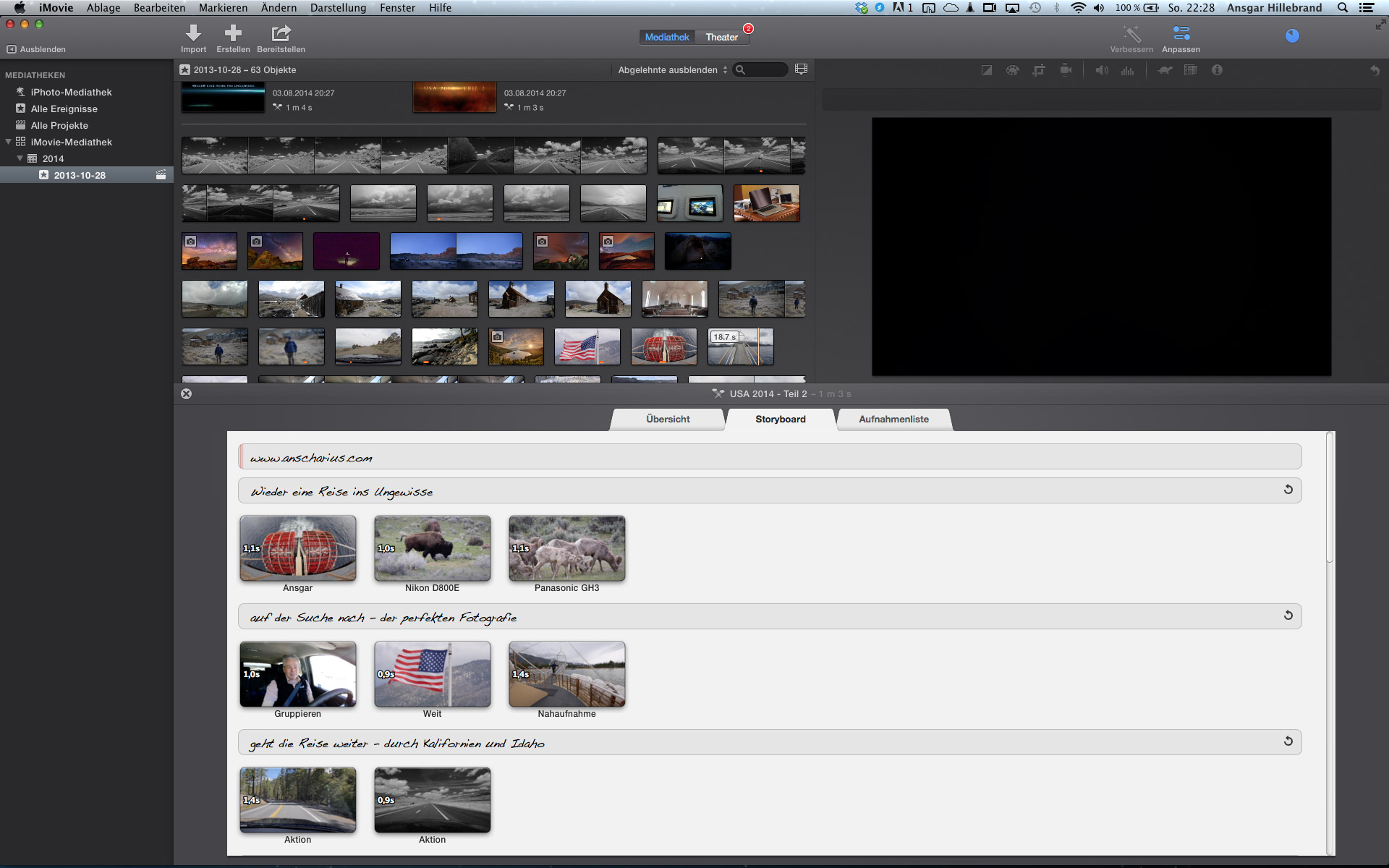Click the Import toolbar icon
This screenshot has width=1389, height=868.
point(193,33)
